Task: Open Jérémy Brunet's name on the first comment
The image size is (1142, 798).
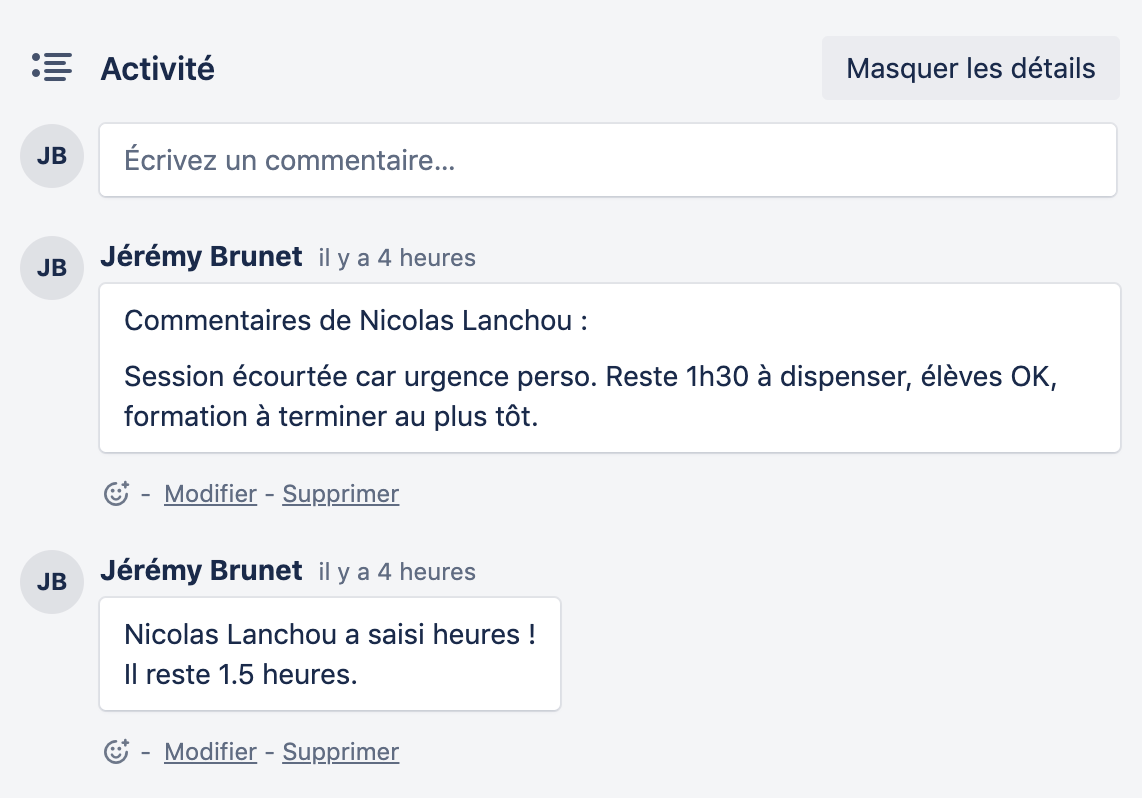Action: click(x=201, y=257)
